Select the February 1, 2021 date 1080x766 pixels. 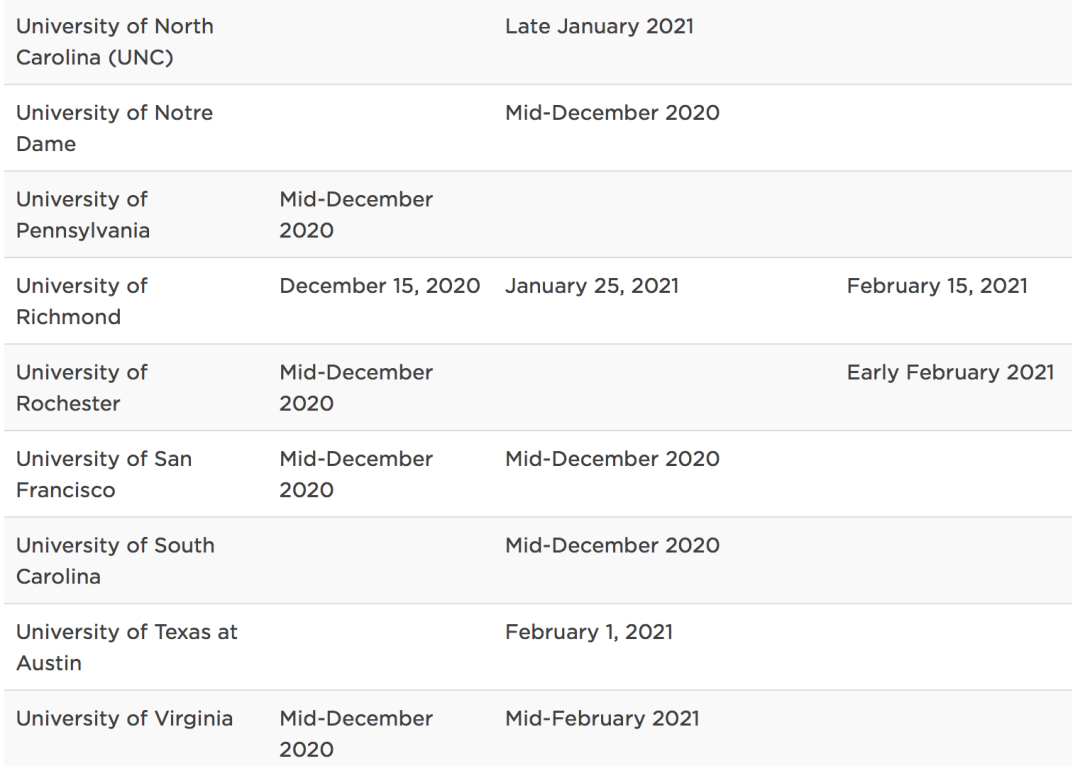point(589,632)
